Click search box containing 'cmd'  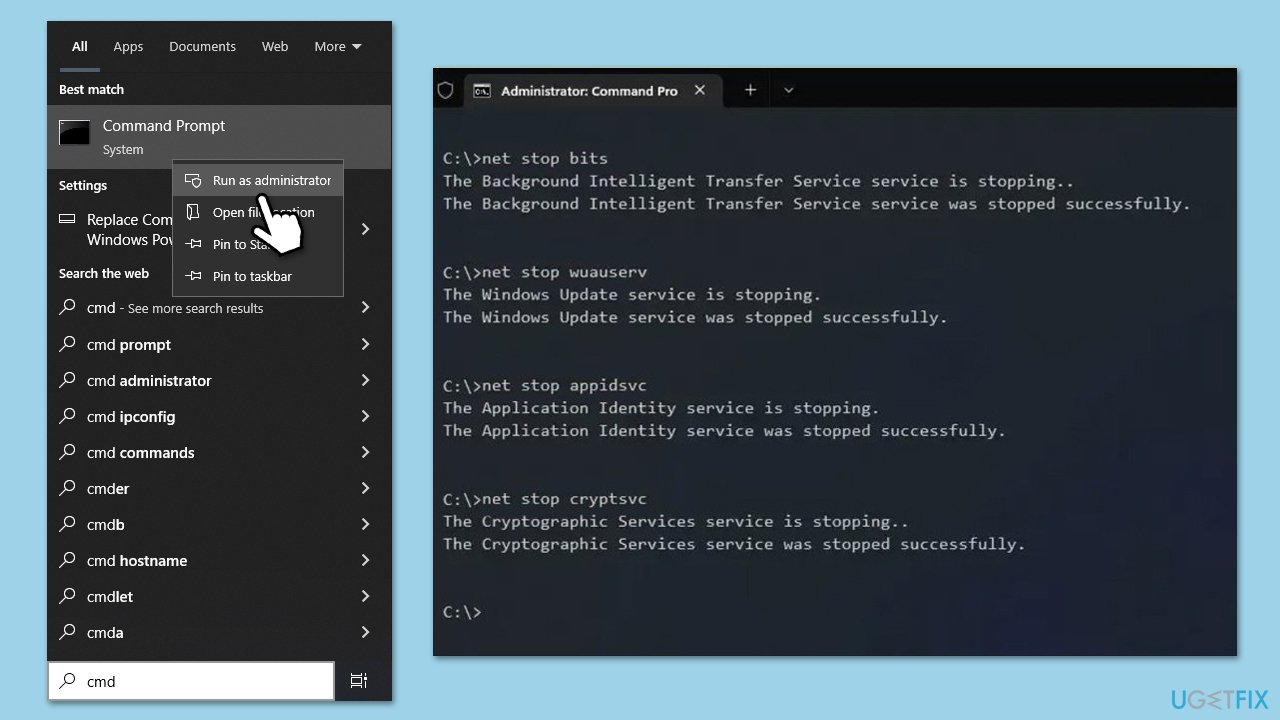coord(191,681)
